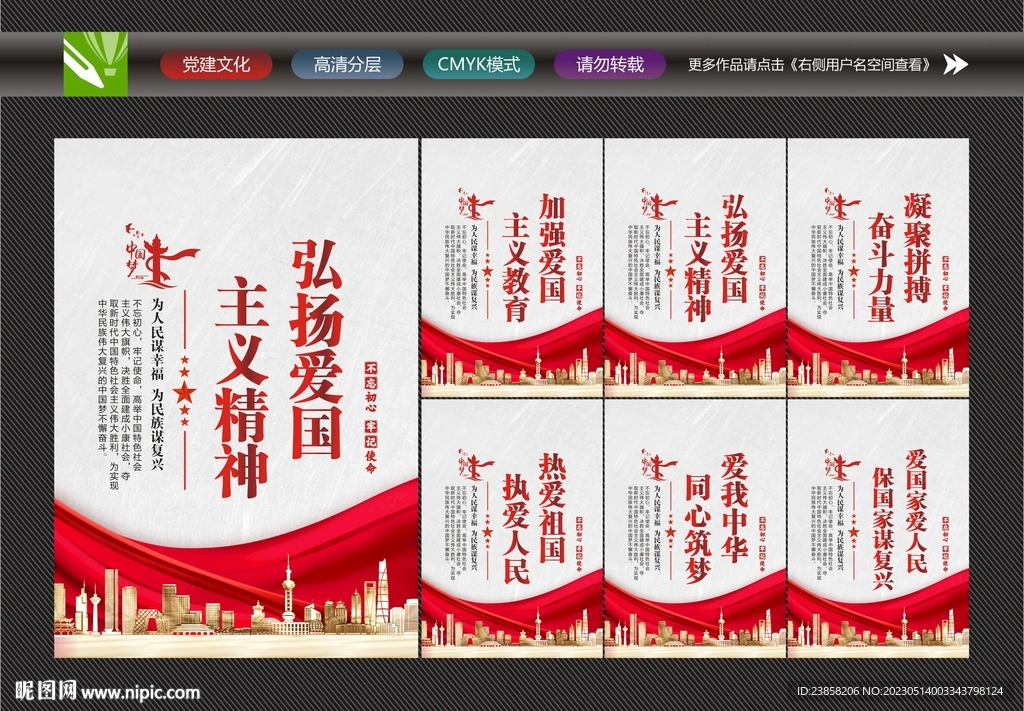1024x711 pixels.
Task: Click the ID:23858206 number text
Action: pyautogui.click(x=828, y=691)
